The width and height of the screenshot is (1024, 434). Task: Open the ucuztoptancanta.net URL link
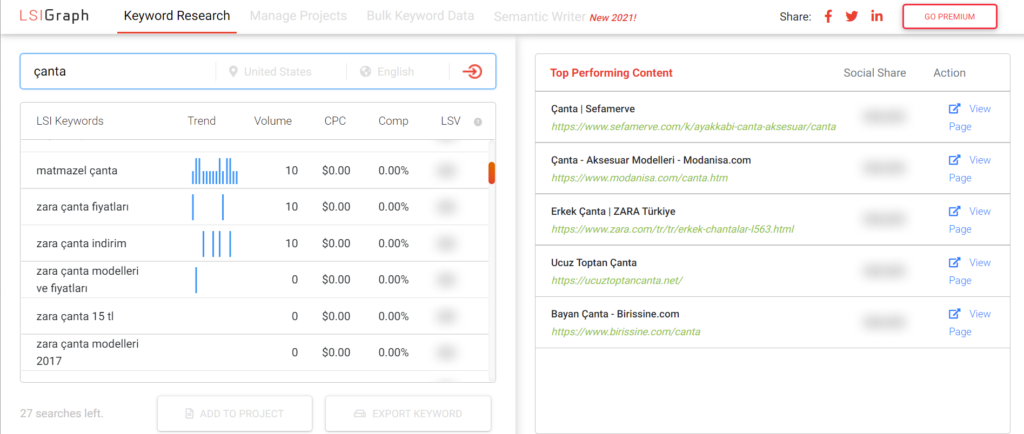pos(616,280)
